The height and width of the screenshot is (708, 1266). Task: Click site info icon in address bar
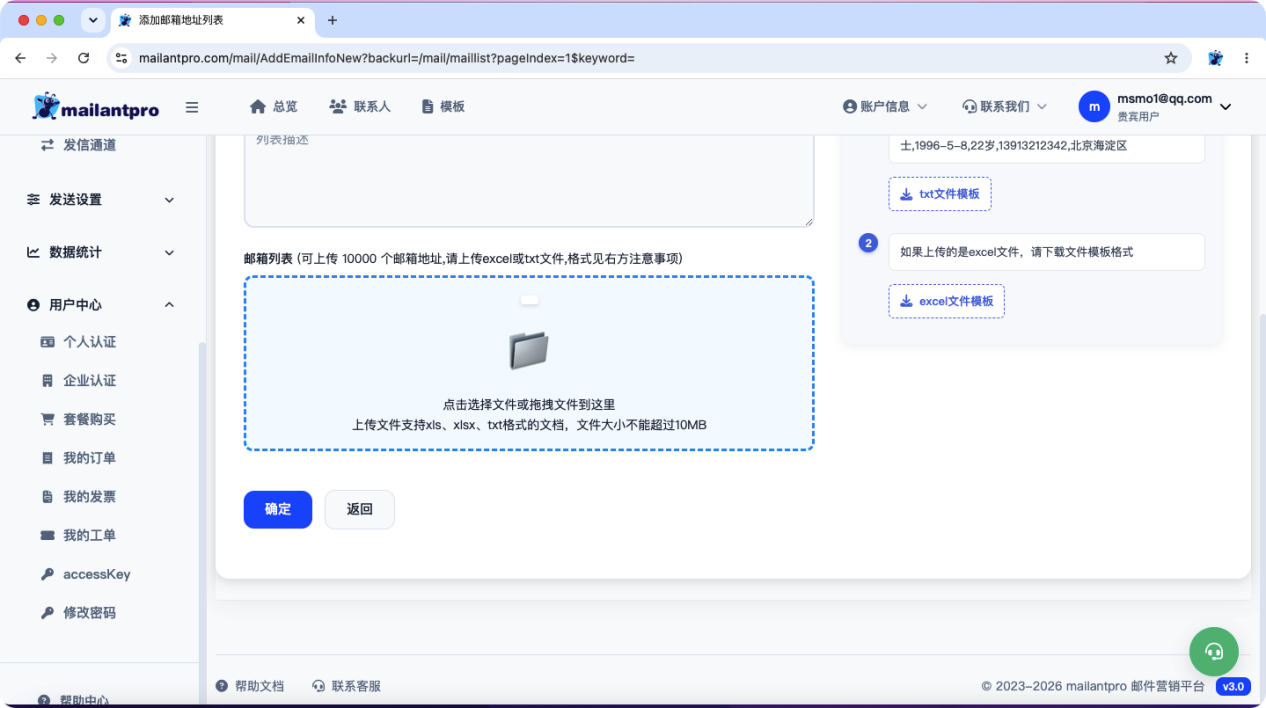122,58
